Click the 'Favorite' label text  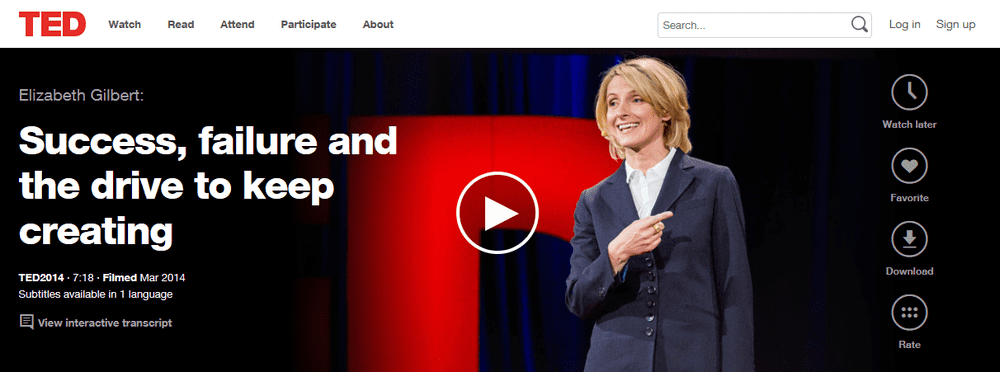[x=909, y=198]
